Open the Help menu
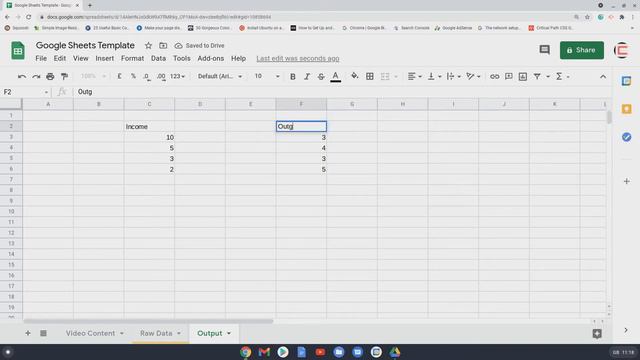640x360 pixels. click(x=238, y=58)
